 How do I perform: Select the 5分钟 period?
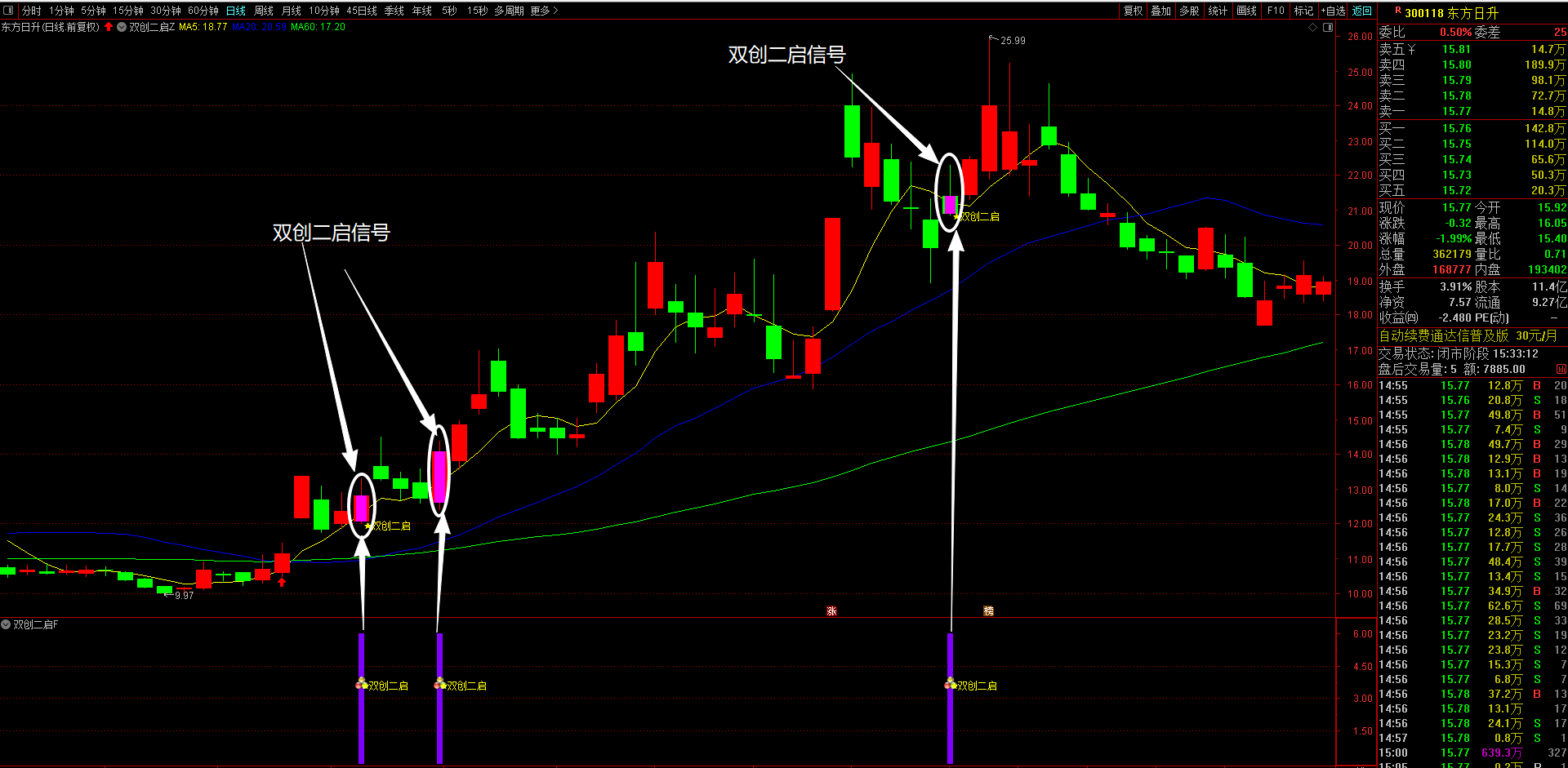(x=93, y=11)
